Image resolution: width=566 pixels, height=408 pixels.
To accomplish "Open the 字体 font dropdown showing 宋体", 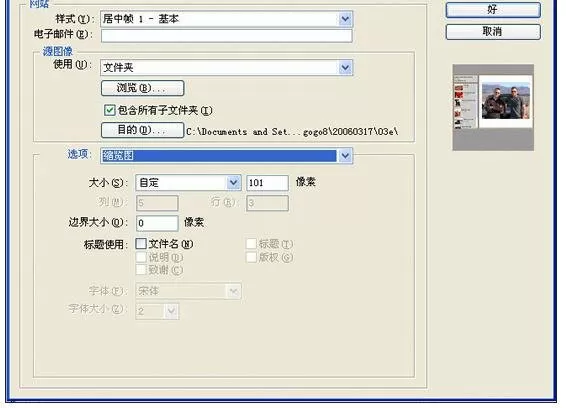I will pyautogui.click(x=188, y=291).
